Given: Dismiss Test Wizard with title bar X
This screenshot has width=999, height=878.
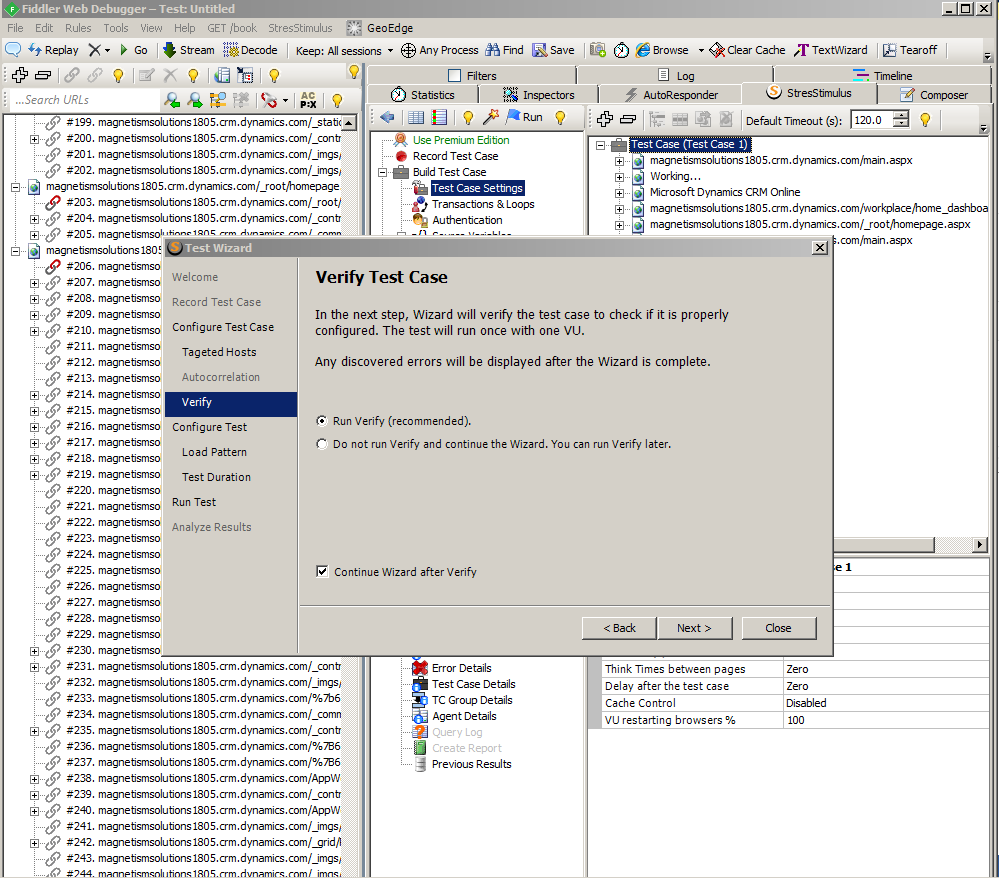Looking at the screenshot, I should [x=820, y=248].
